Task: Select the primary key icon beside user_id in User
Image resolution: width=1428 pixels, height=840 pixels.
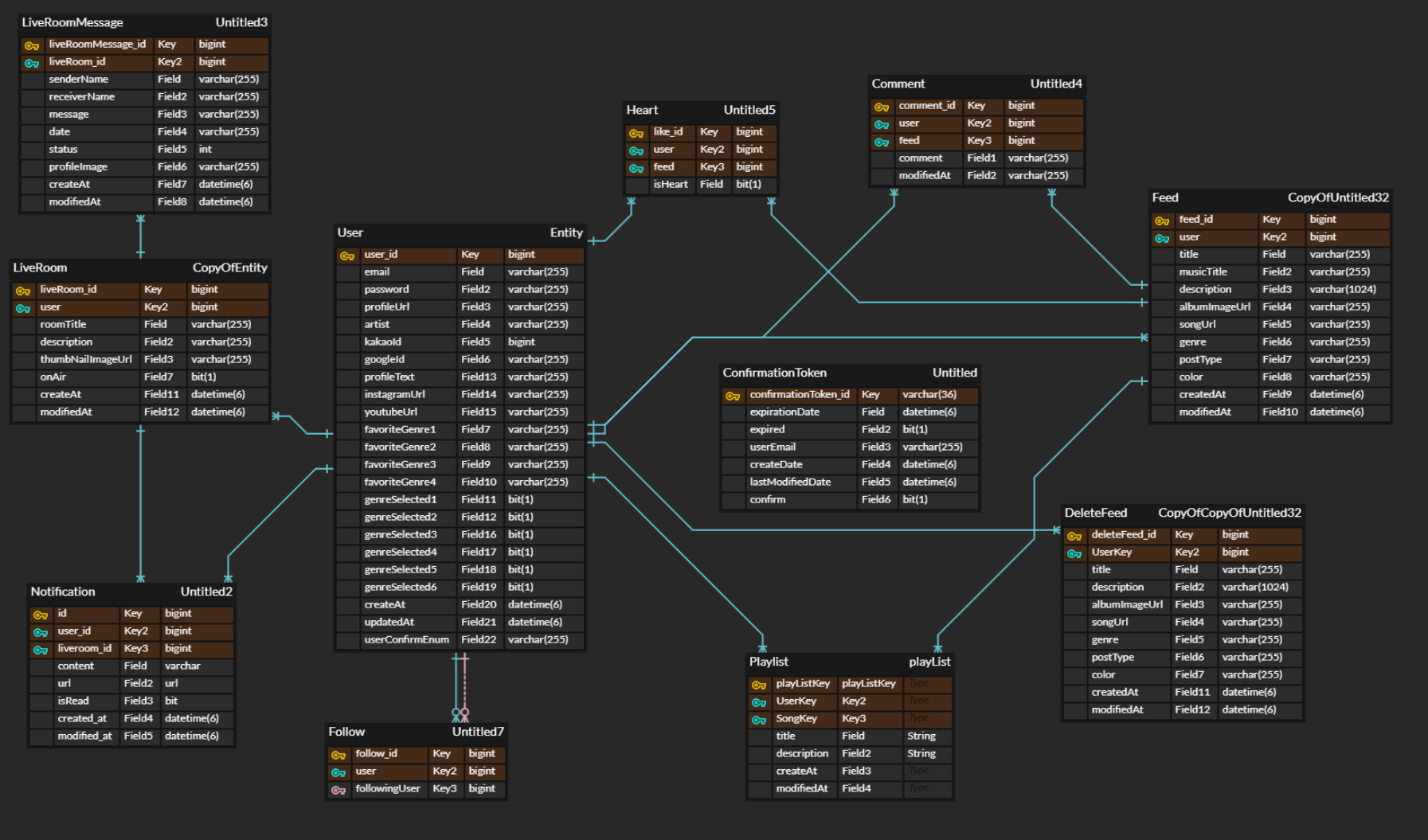Action: click(x=348, y=256)
